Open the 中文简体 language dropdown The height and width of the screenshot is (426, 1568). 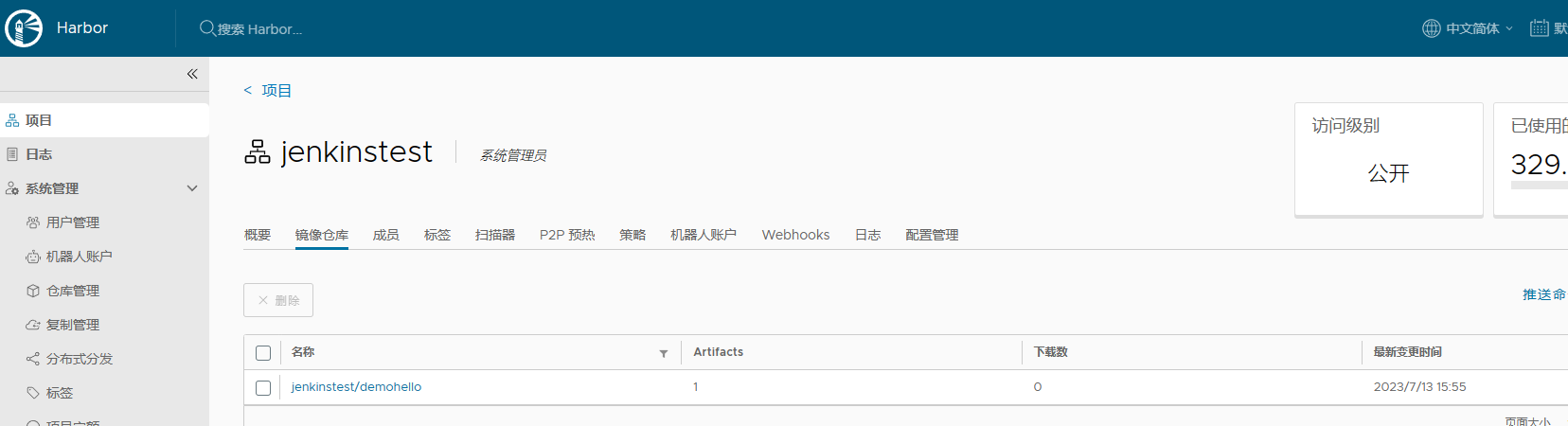1479,28
